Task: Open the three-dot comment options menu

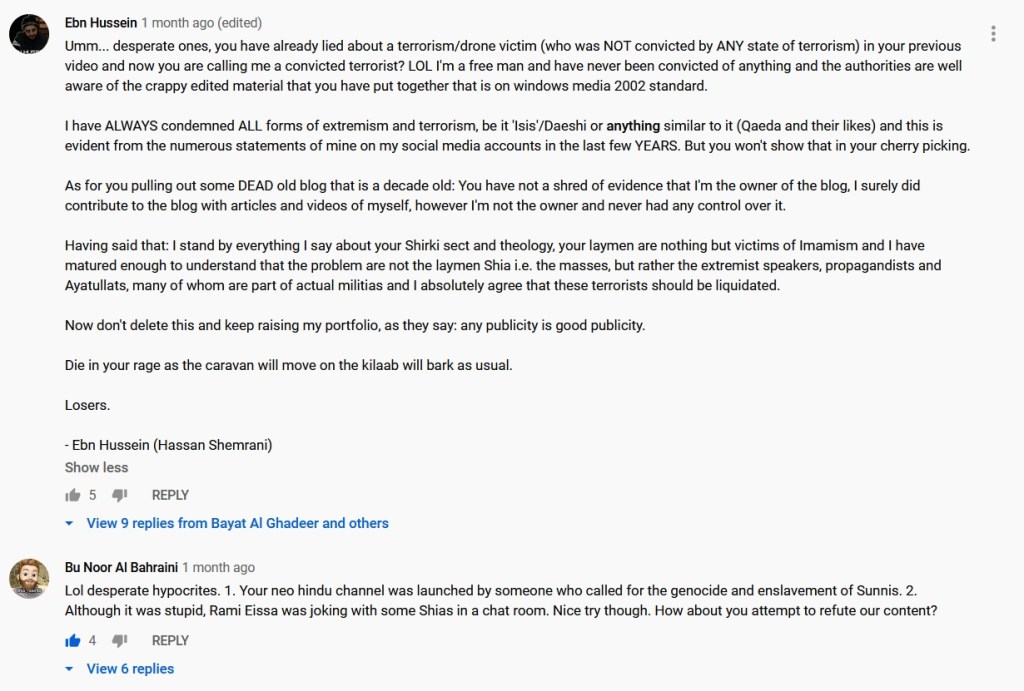Action: [993, 34]
